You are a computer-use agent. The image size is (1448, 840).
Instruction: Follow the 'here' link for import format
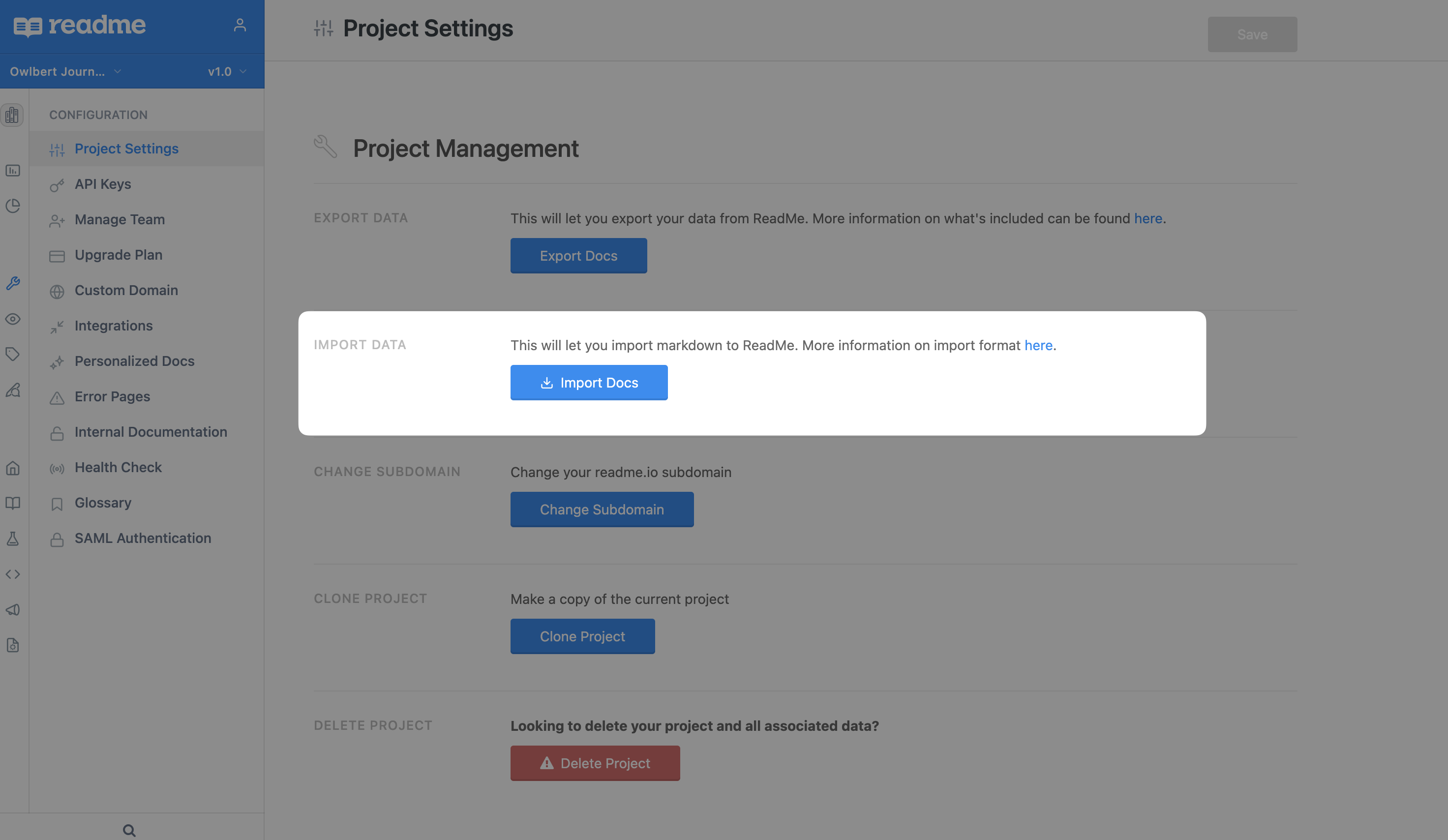[x=1038, y=345]
